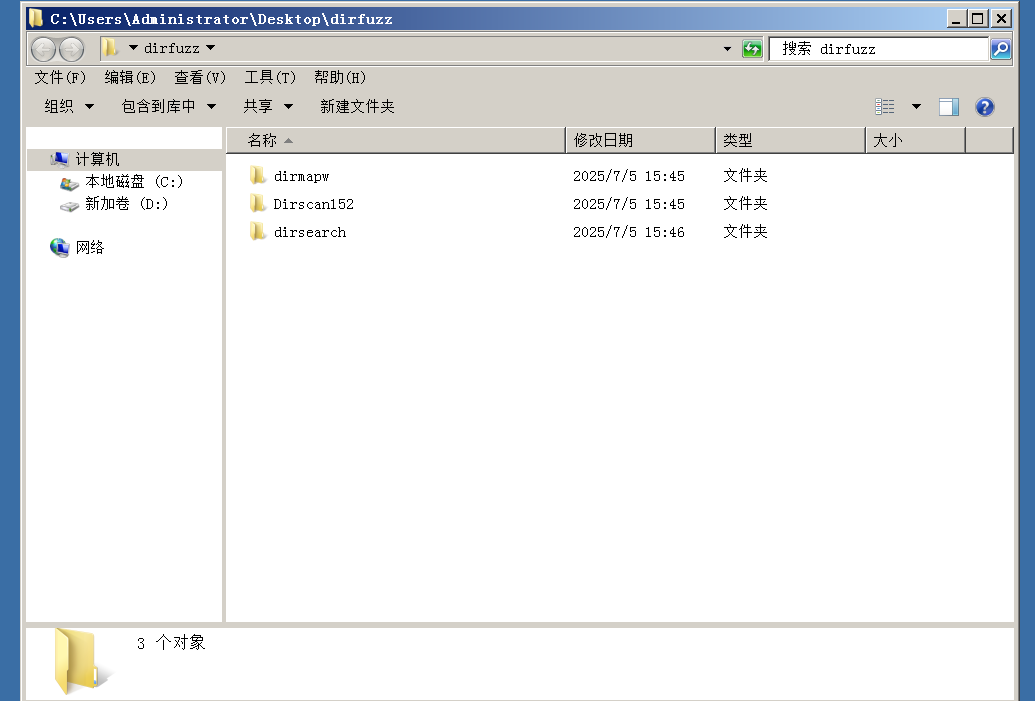Select the dirmapw folder icon

click(x=258, y=176)
